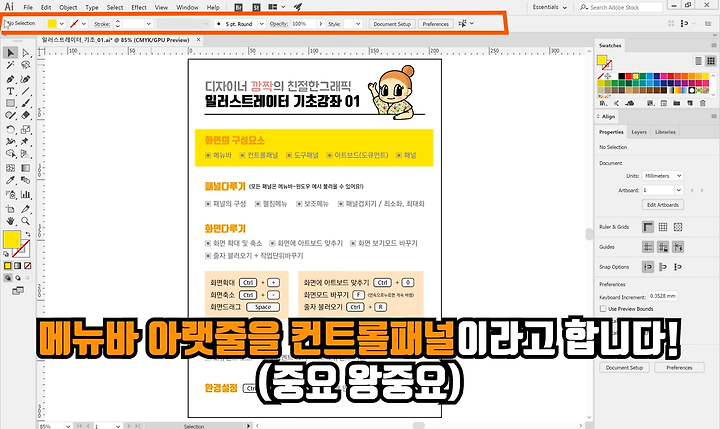Click the Search Adobe Stock field
The width and height of the screenshot is (720, 429).
[x=619, y=7]
